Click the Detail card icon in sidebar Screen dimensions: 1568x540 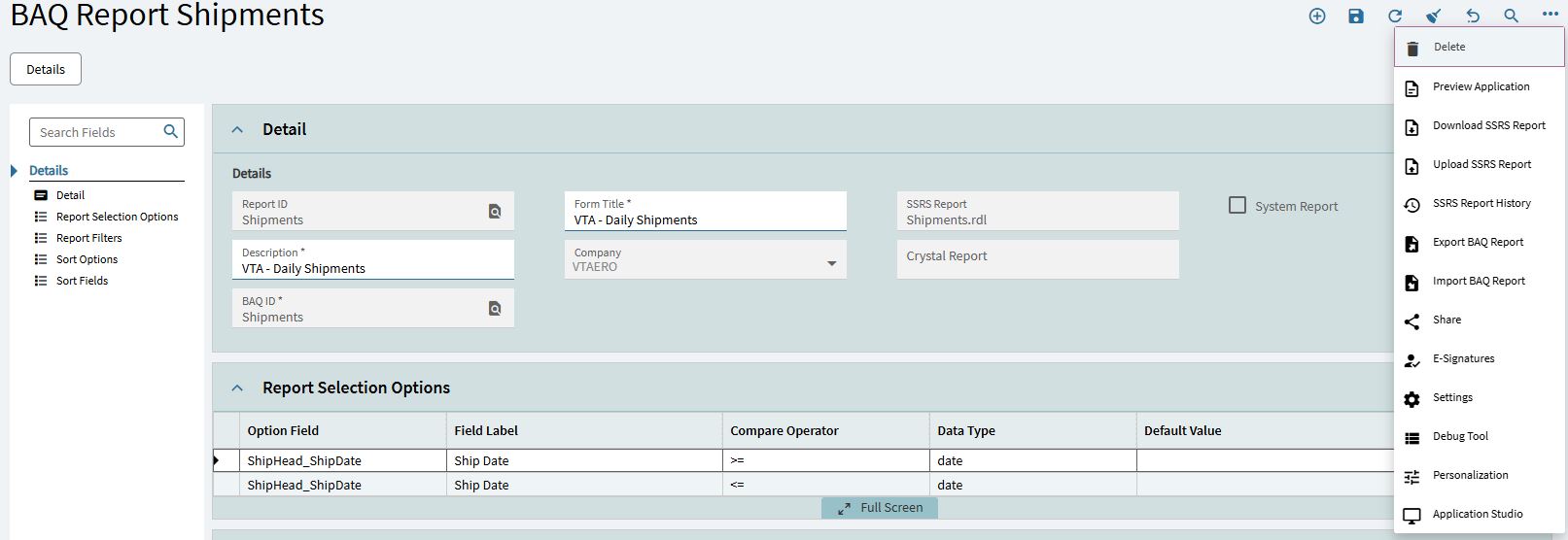[x=41, y=195]
